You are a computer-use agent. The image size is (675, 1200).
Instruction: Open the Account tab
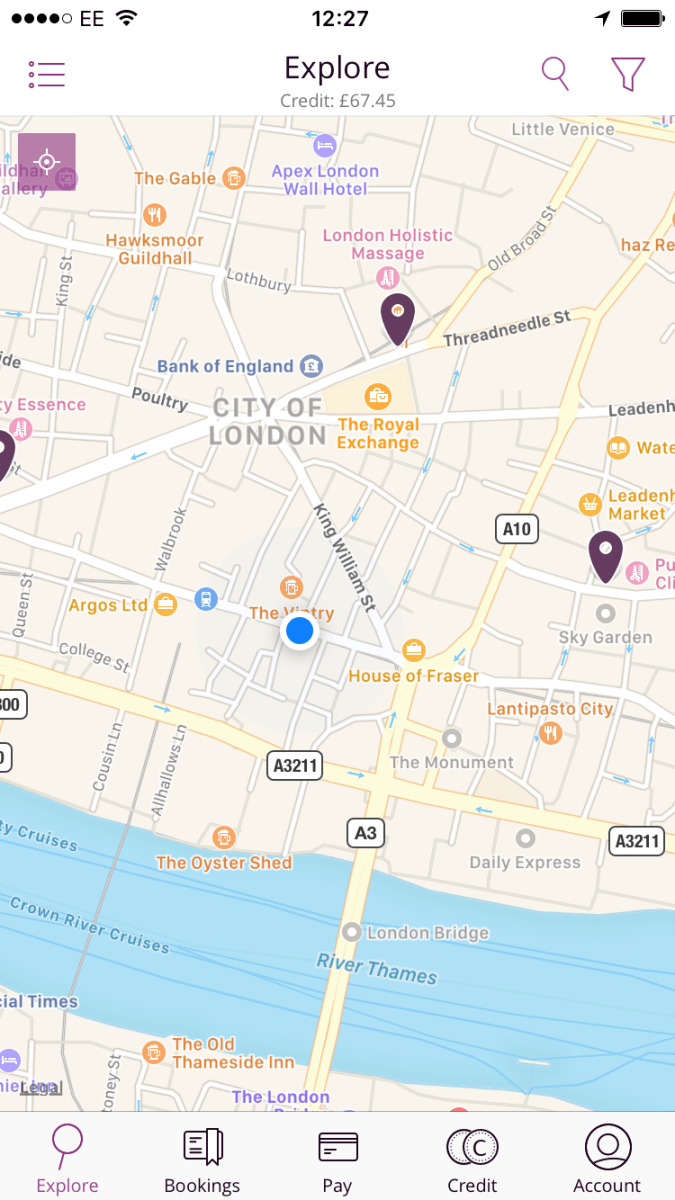[x=607, y=1160]
